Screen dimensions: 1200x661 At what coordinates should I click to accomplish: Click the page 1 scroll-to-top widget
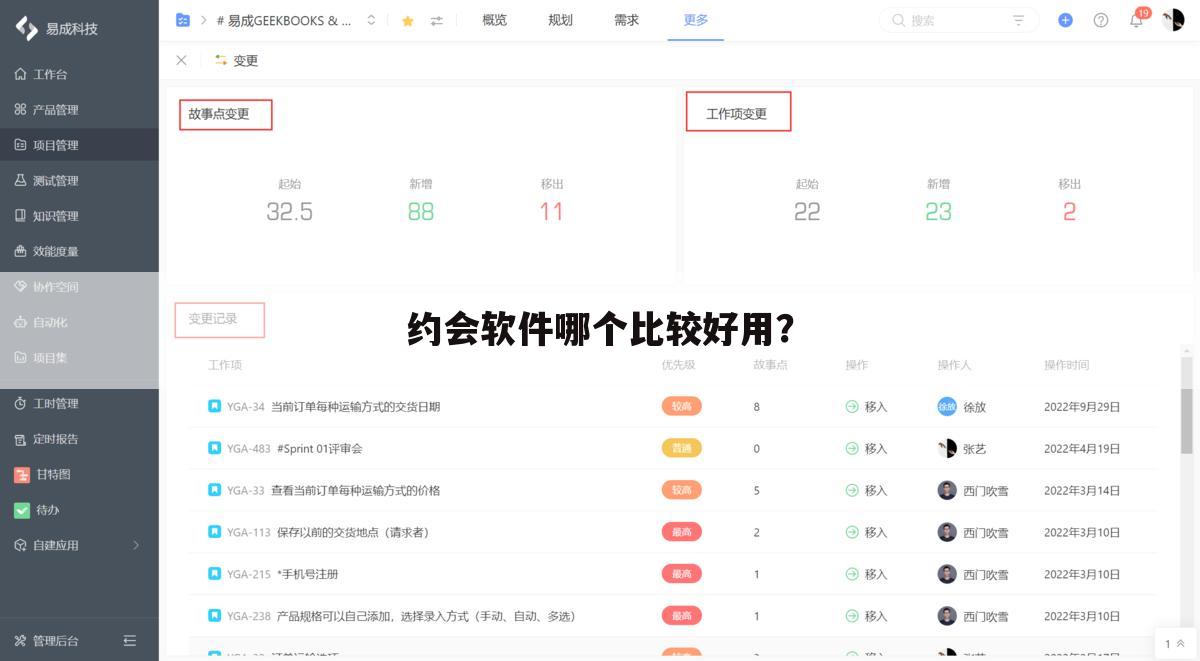tap(1175, 643)
